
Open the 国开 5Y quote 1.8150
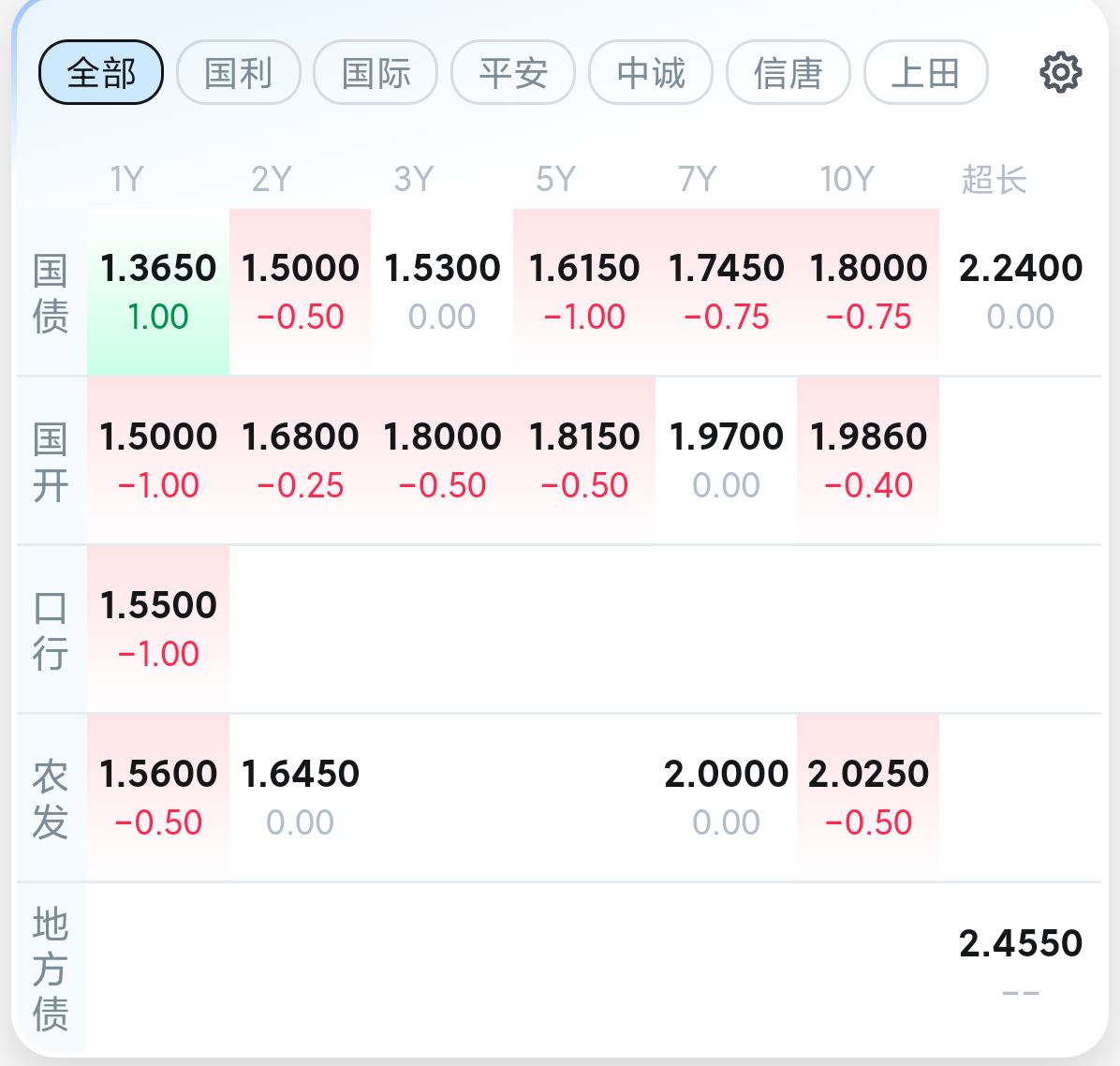tap(584, 460)
